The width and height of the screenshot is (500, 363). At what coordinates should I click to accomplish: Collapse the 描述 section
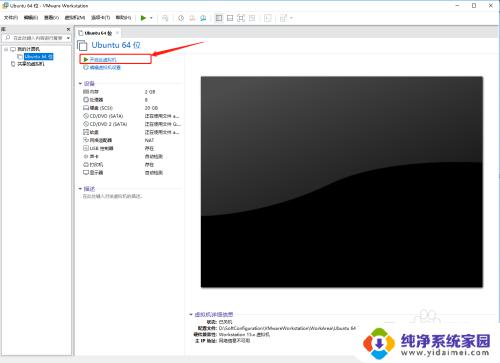[x=80, y=189]
